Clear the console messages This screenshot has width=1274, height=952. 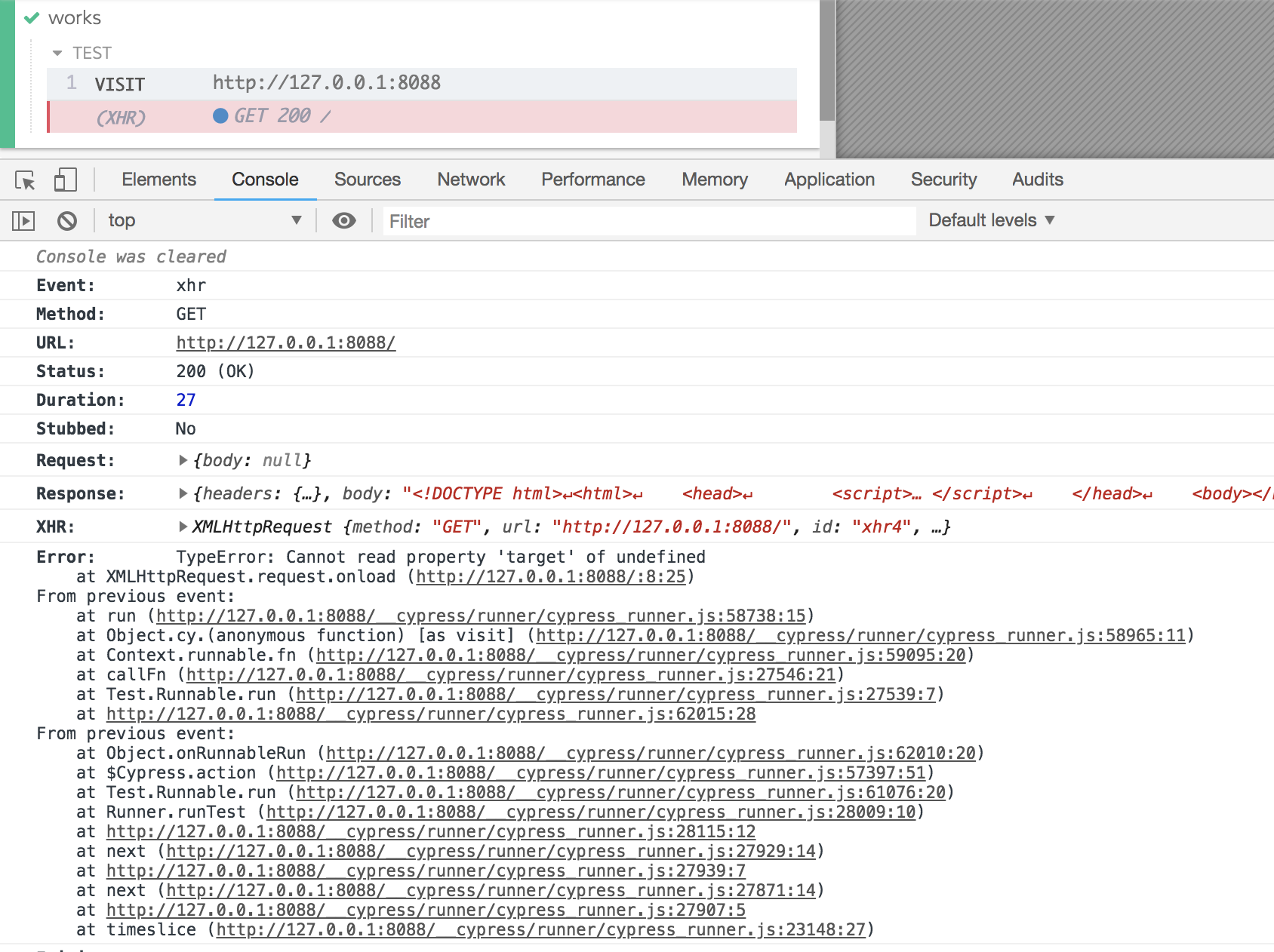(68, 220)
